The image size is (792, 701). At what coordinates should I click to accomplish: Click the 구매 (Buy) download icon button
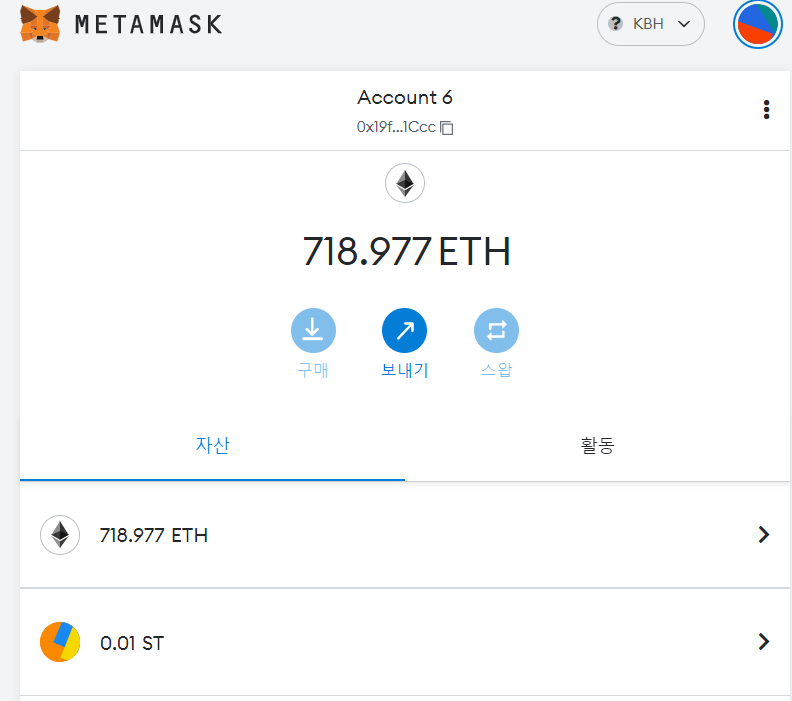point(313,330)
